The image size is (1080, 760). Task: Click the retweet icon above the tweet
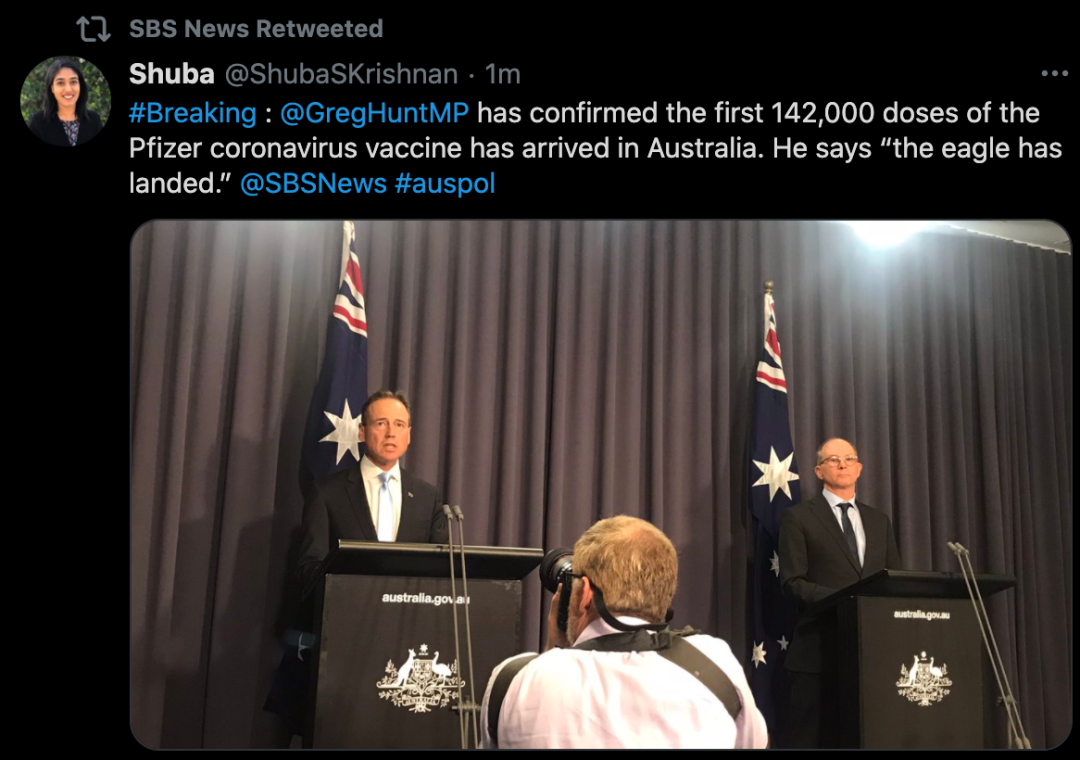tap(92, 30)
